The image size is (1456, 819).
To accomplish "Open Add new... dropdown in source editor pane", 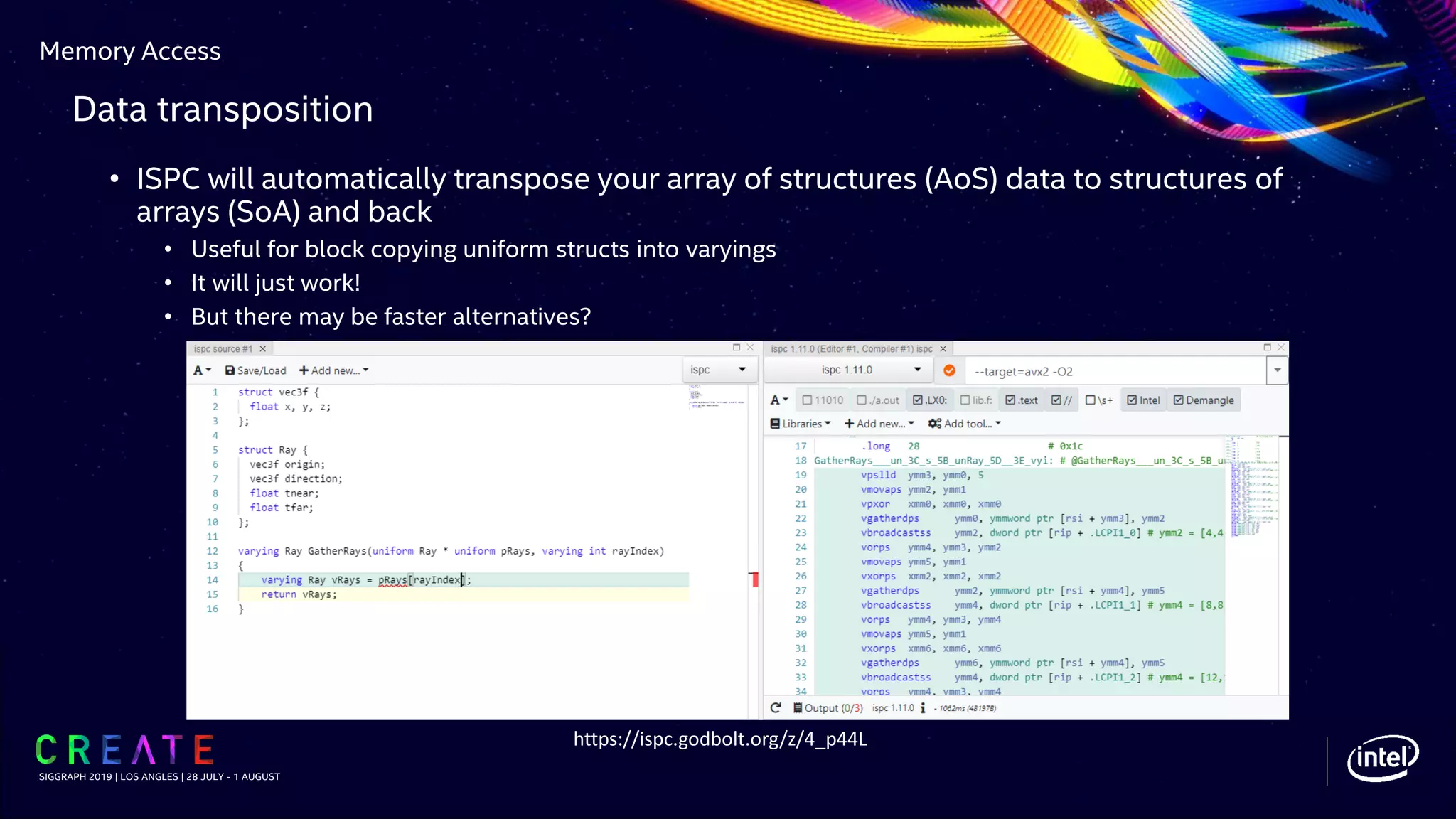I will (x=333, y=370).
